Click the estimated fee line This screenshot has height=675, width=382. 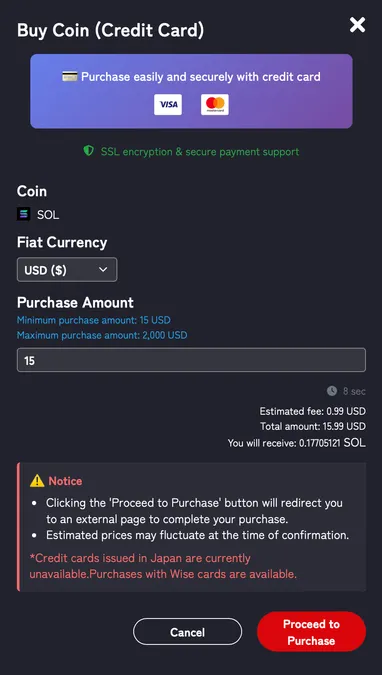pyautogui.click(x=312, y=412)
